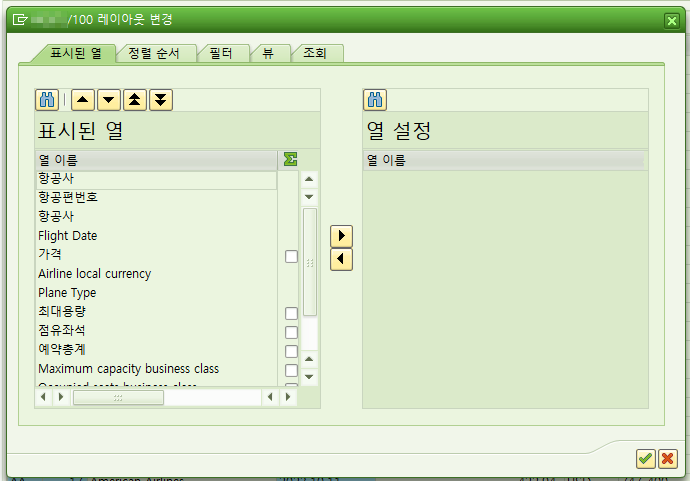Click dialog title bar menu icon
This screenshot has width=690, height=481.
pyautogui.click(x=20, y=19)
